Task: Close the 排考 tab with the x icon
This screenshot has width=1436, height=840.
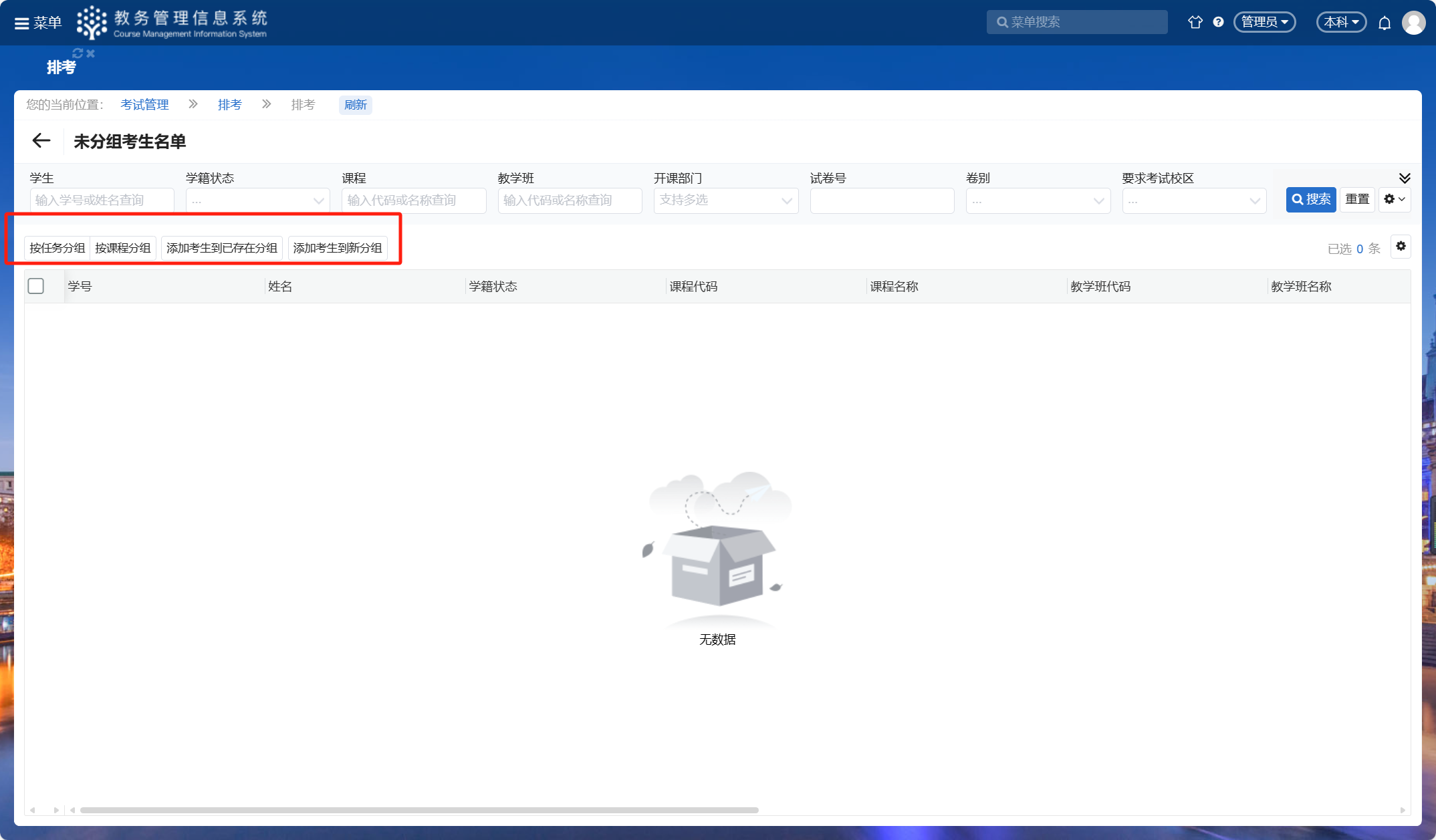Action: (x=91, y=53)
